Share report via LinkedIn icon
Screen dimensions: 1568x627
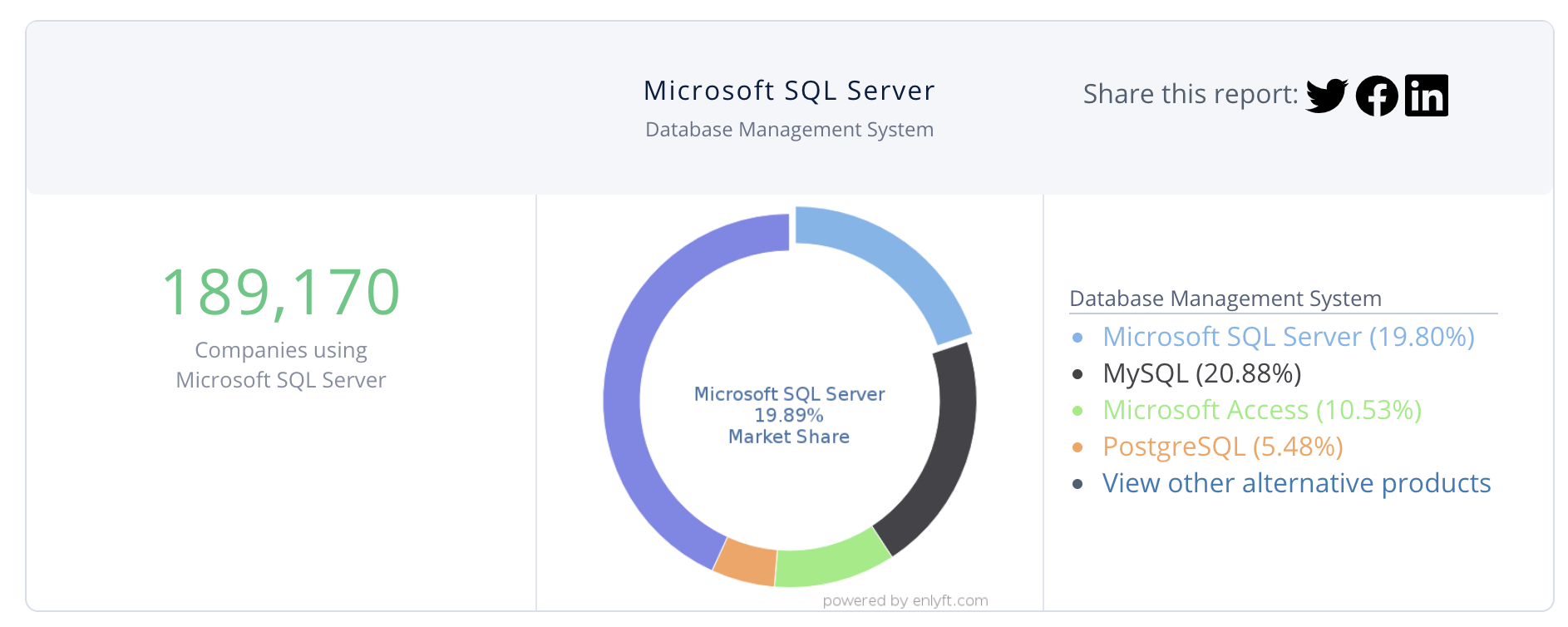(1426, 96)
